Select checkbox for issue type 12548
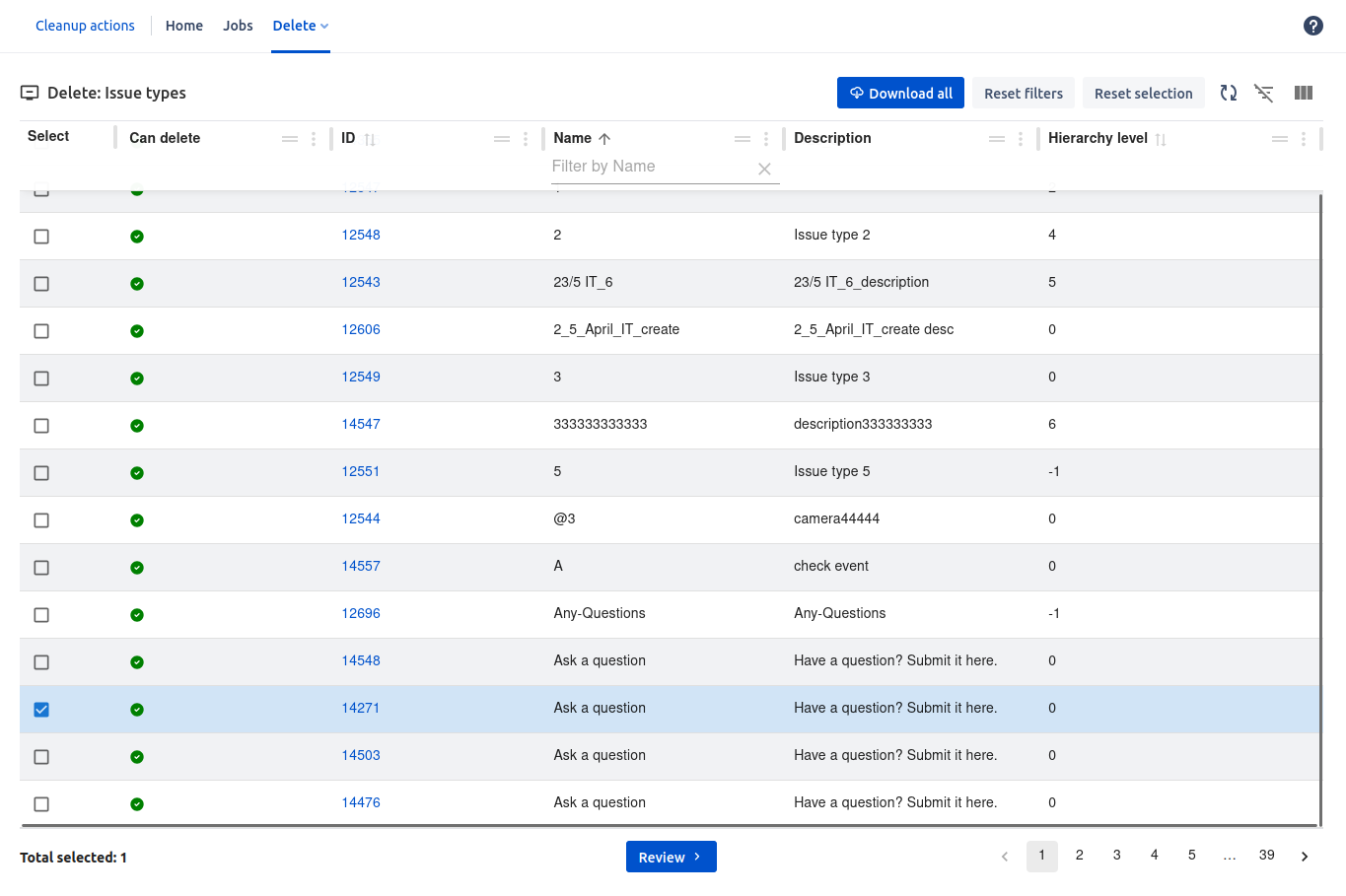Screen dimensions: 1346x896 tap(41, 237)
